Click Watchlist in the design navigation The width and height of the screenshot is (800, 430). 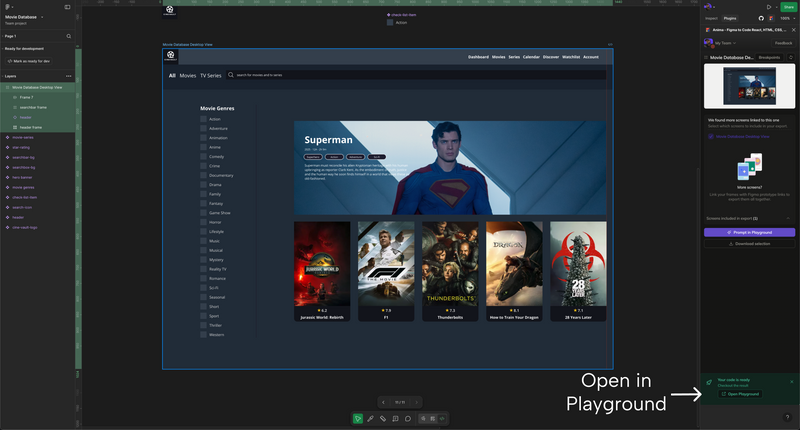(x=571, y=57)
